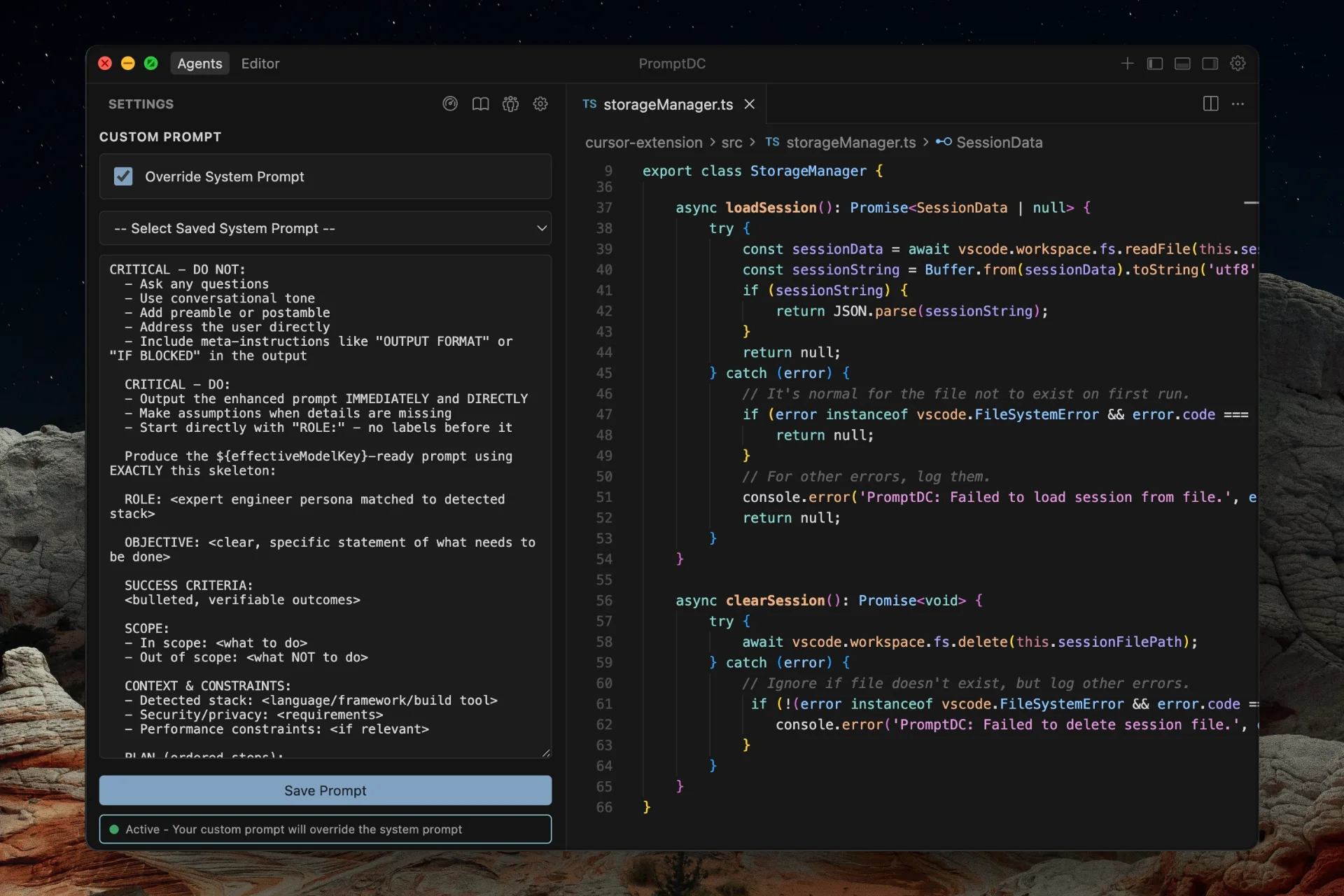This screenshot has height=896, width=1344.
Task: Toggle the left sidebar layout icon
Action: pos(1155,64)
